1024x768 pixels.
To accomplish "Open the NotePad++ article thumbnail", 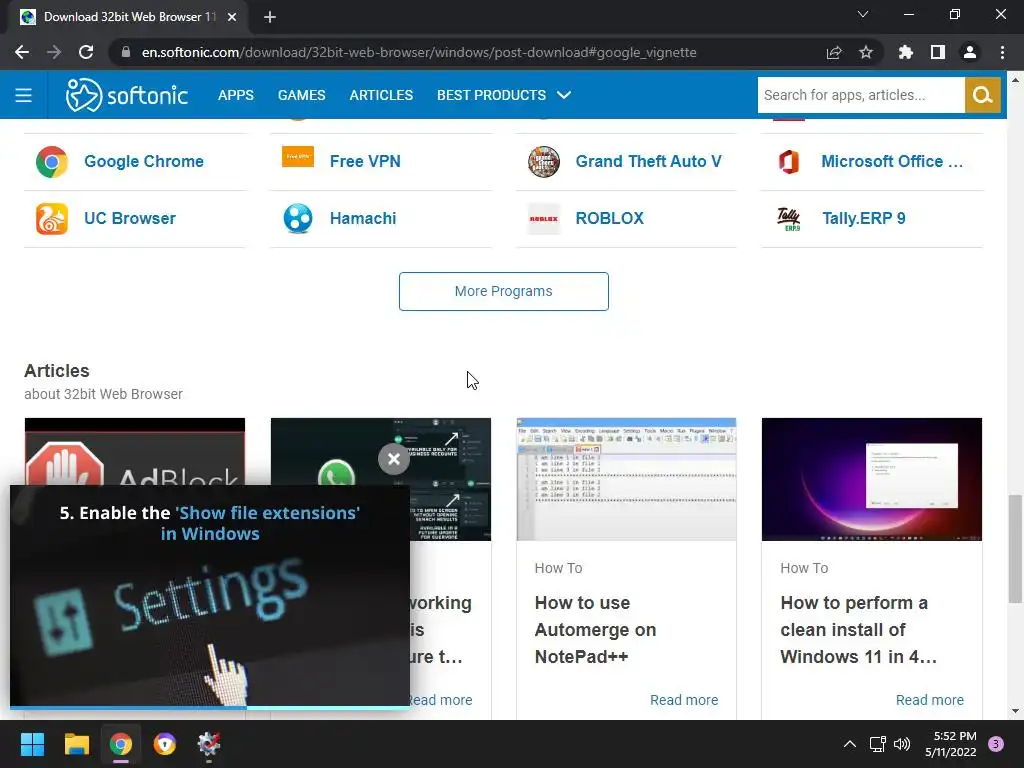I will [626, 479].
